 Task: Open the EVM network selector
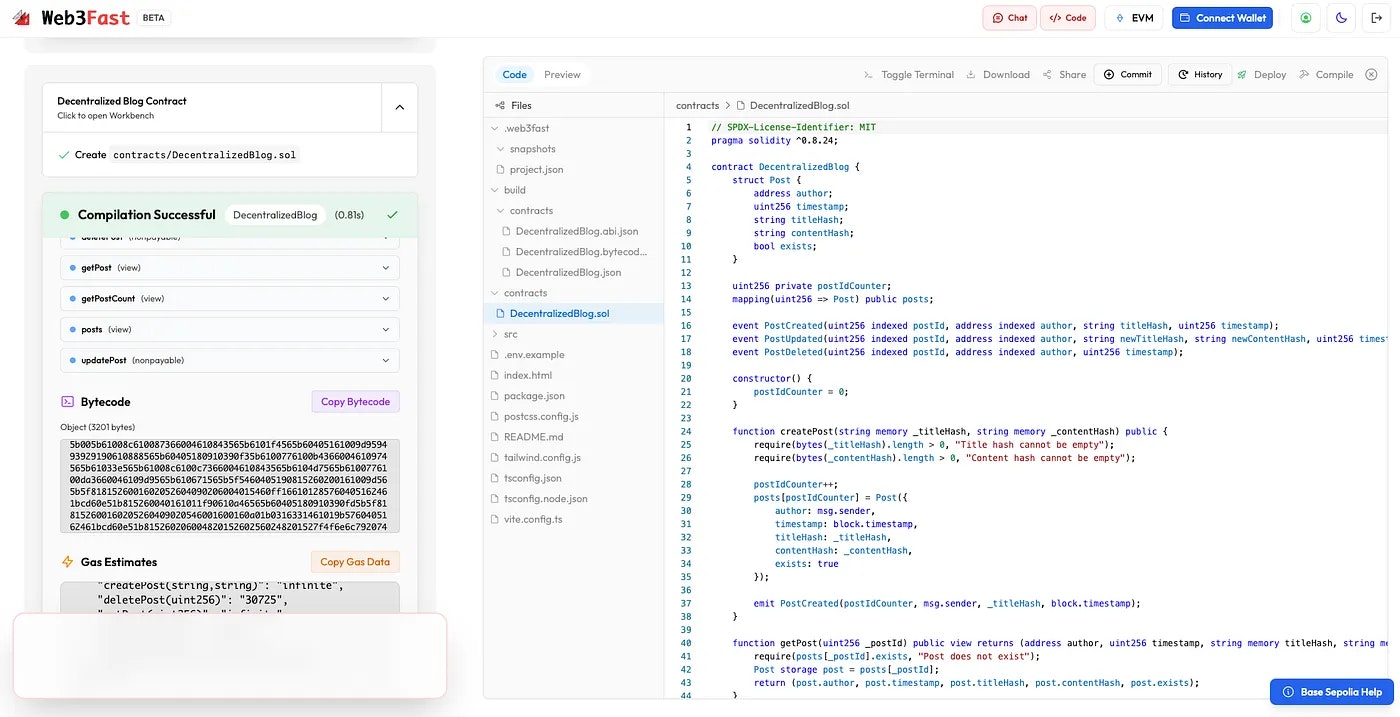(x=1134, y=18)
